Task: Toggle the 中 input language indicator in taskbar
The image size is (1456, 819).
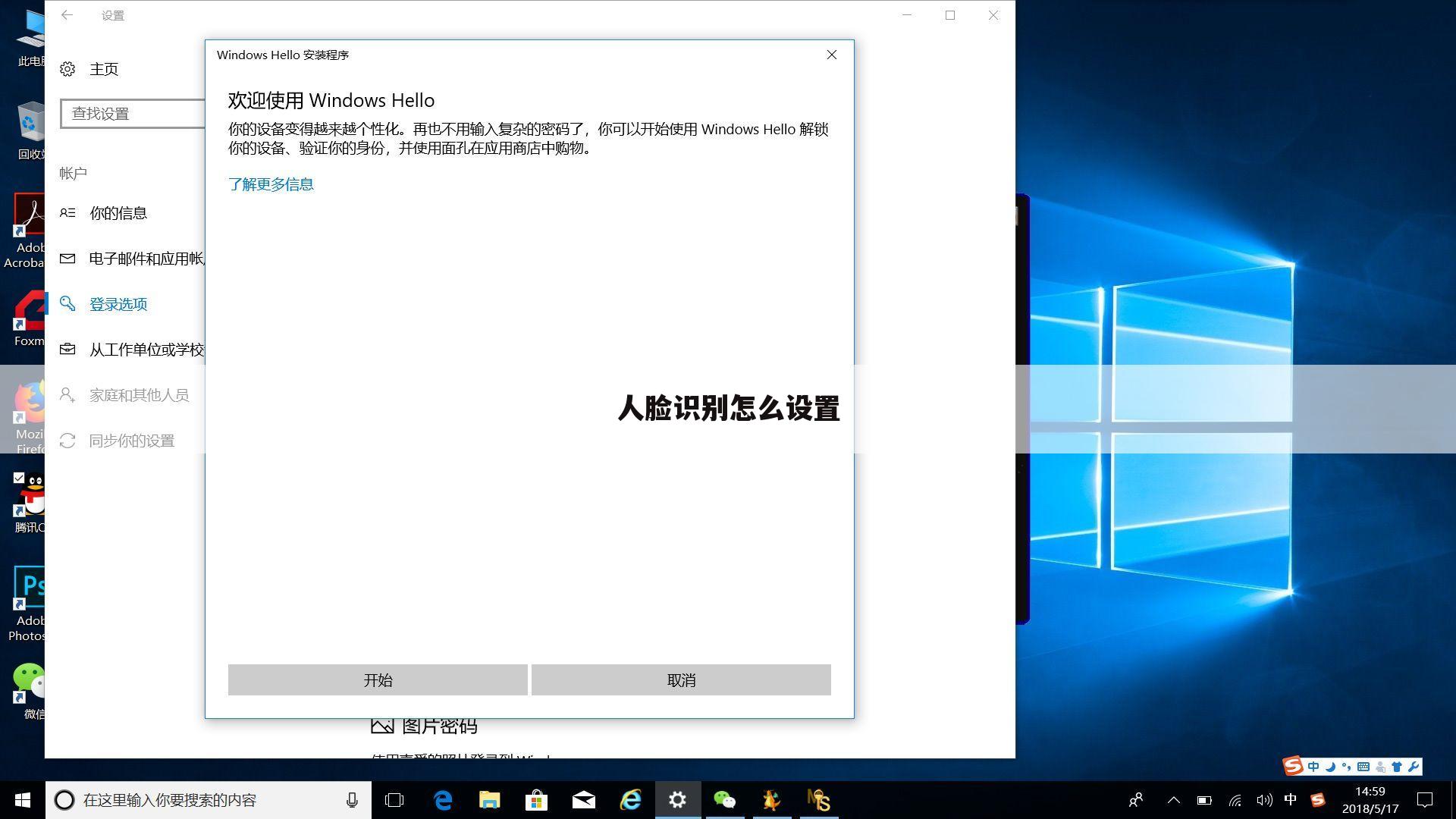Action: point(1291,800)
